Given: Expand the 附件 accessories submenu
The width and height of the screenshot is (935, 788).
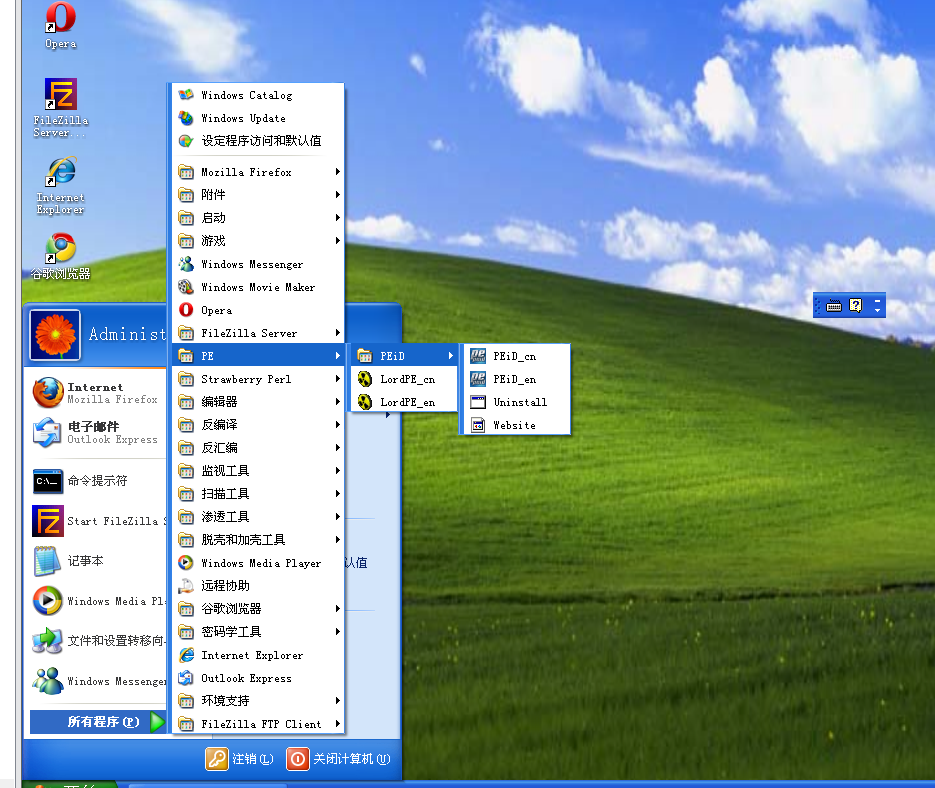Looking at the screenshot, I should (258, 195).
